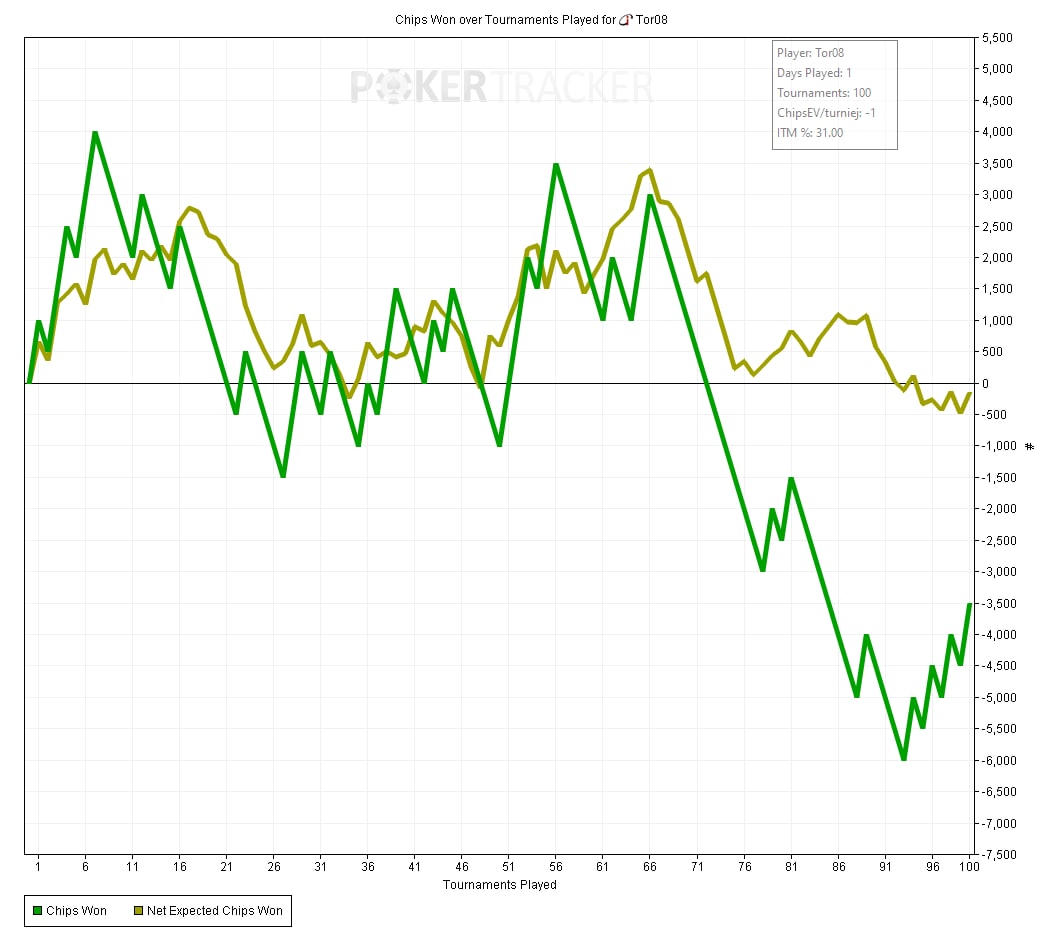Select the Chips Won legend label
This screenshot has width=1053, height=943.
76,910
